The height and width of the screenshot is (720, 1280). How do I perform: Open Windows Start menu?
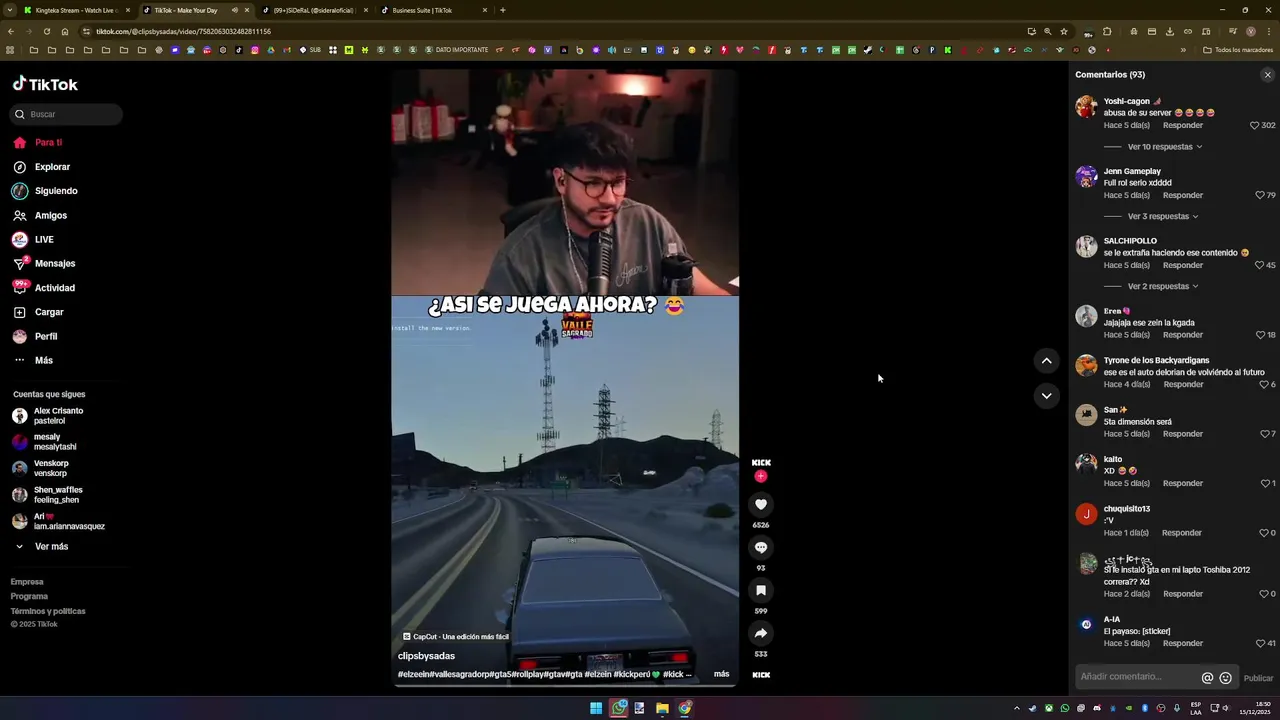596,708
